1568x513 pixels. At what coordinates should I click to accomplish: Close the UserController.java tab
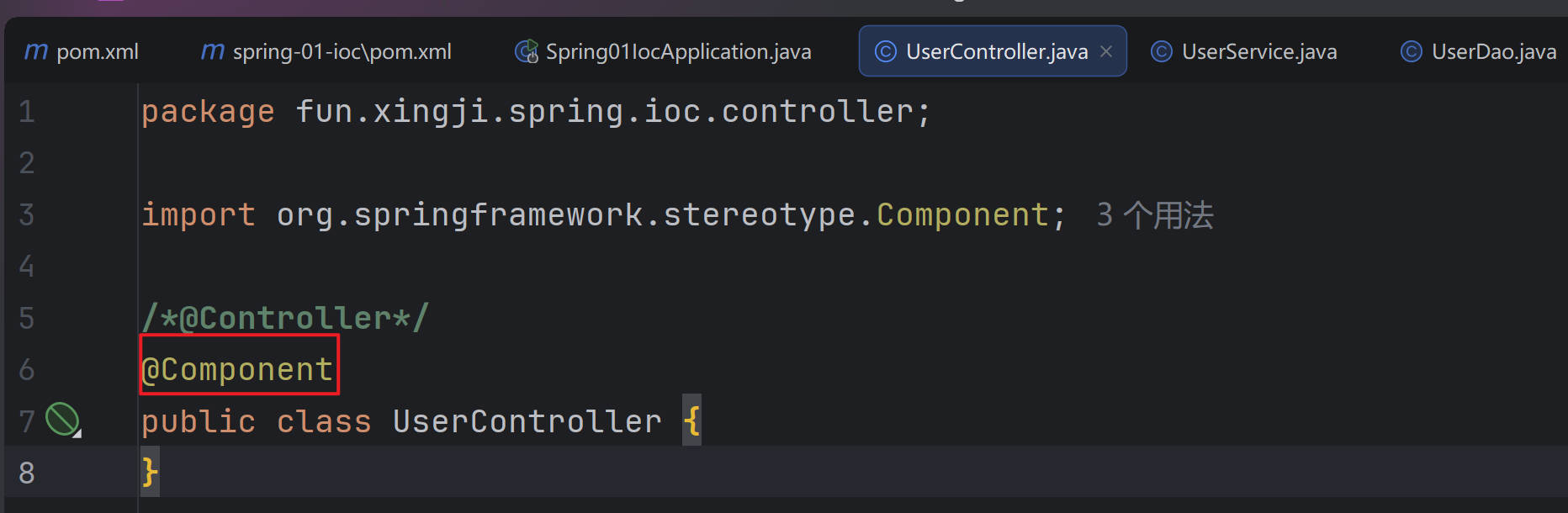tap(1106, 52)
